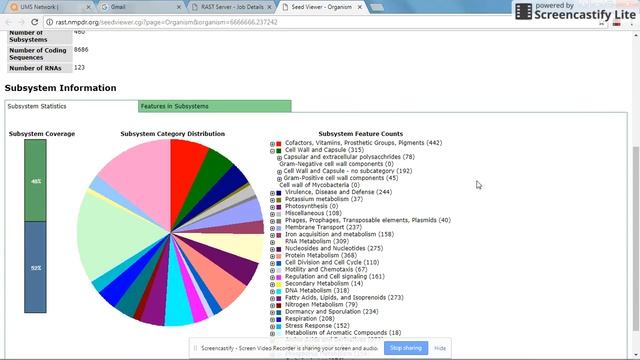Click the Number of Coding Sequences value 8686
This screenshot has height=360, width=640.
click(81, 50)
